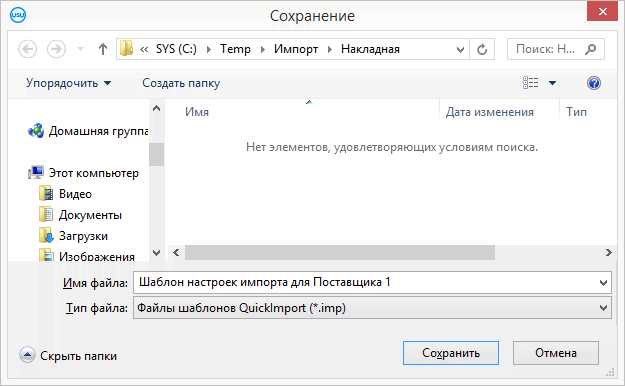This screenshot has width=625, height=386.
Task: Click horizontal scrollbar right arrow
Action: 608,252
